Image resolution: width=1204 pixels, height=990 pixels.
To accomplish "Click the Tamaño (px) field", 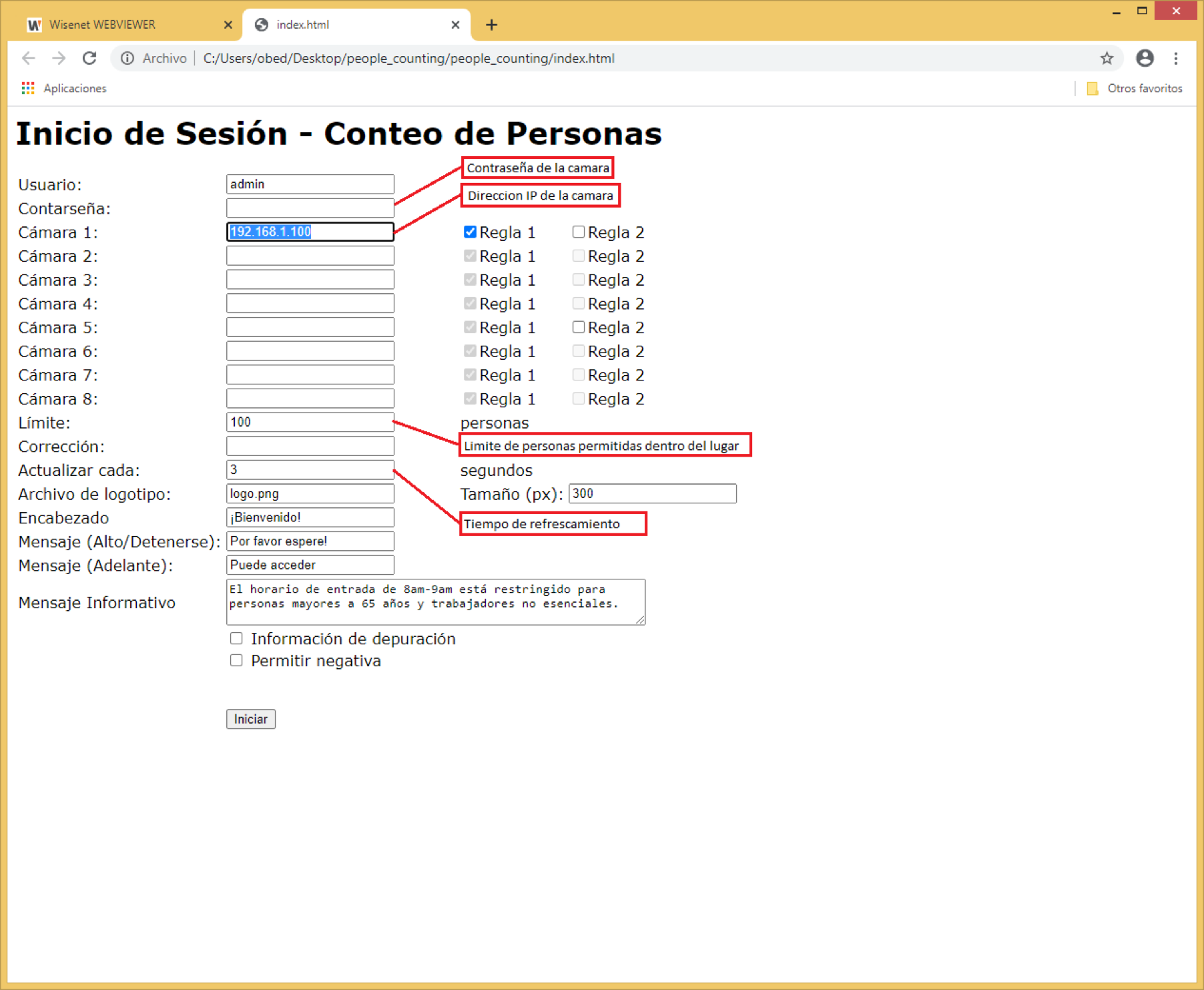I will [x=653, y=493].
